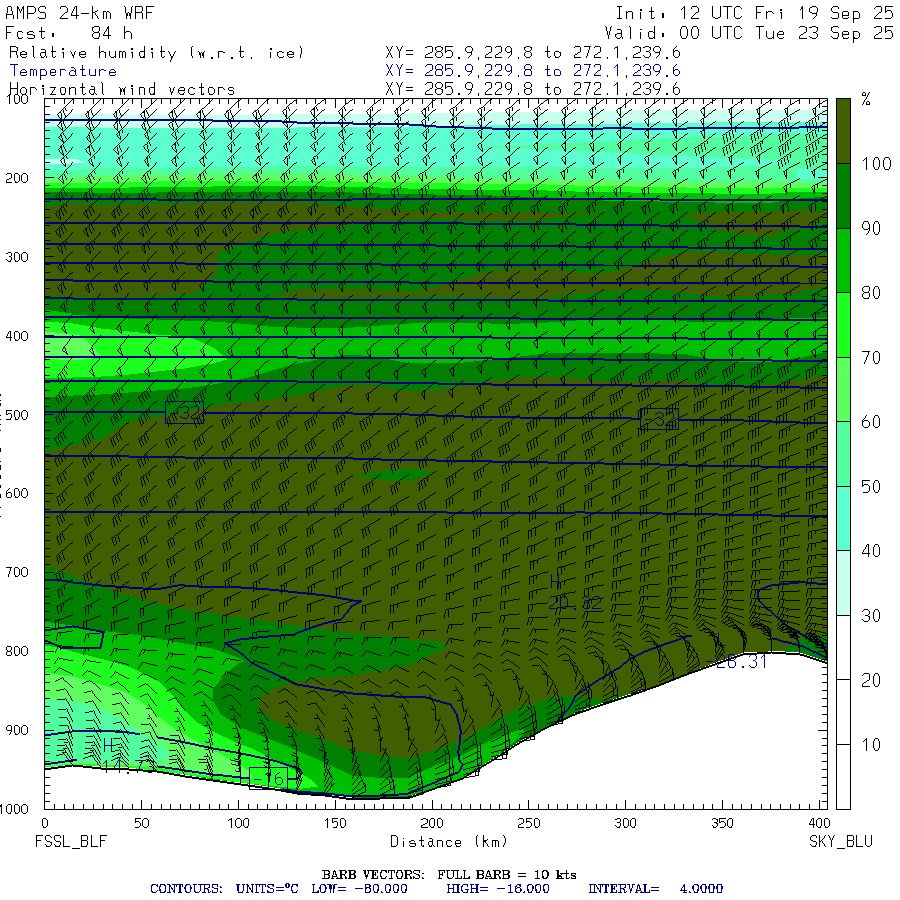The height and width of the screenshot is (900, 900).
Task: Select 'Valid: 00 UTC Tue 23 Sep 25'
Action: (x=748, y=33)
